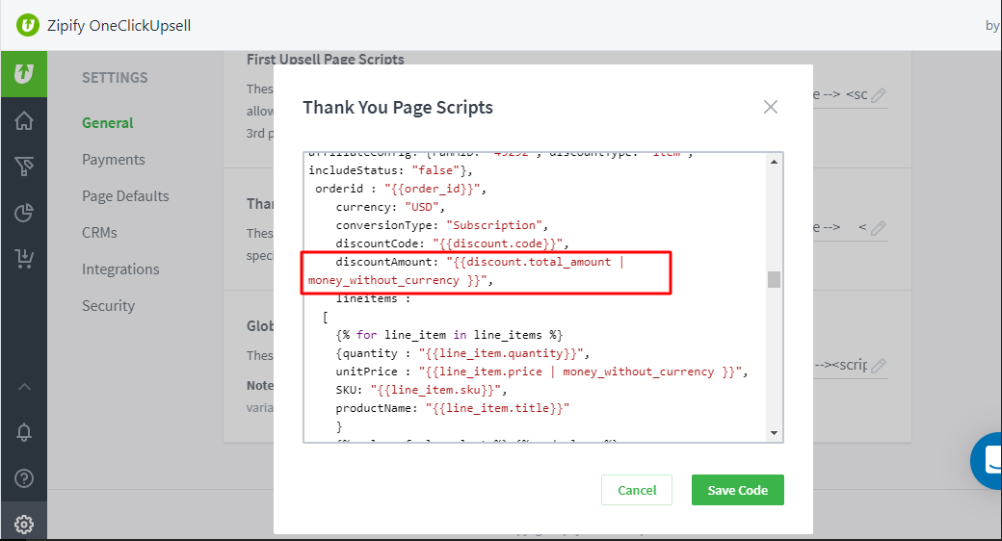Edit Global Scripts pencil icon

pyautogui.click(x=879, y=365)
